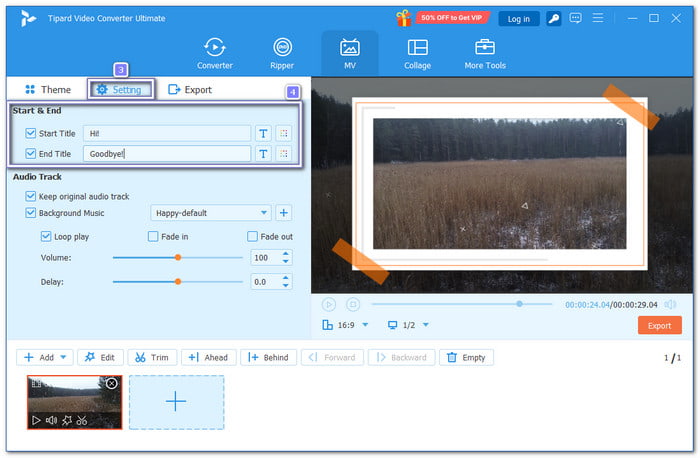Click the key register icon in title bar

(x=552, y=18)
